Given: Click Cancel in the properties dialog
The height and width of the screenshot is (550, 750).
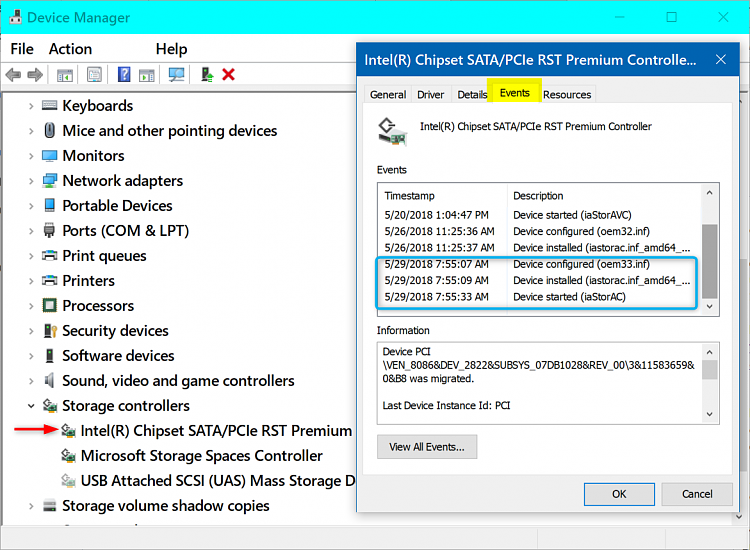Looking at the screenshot, I should coord(697,494).
